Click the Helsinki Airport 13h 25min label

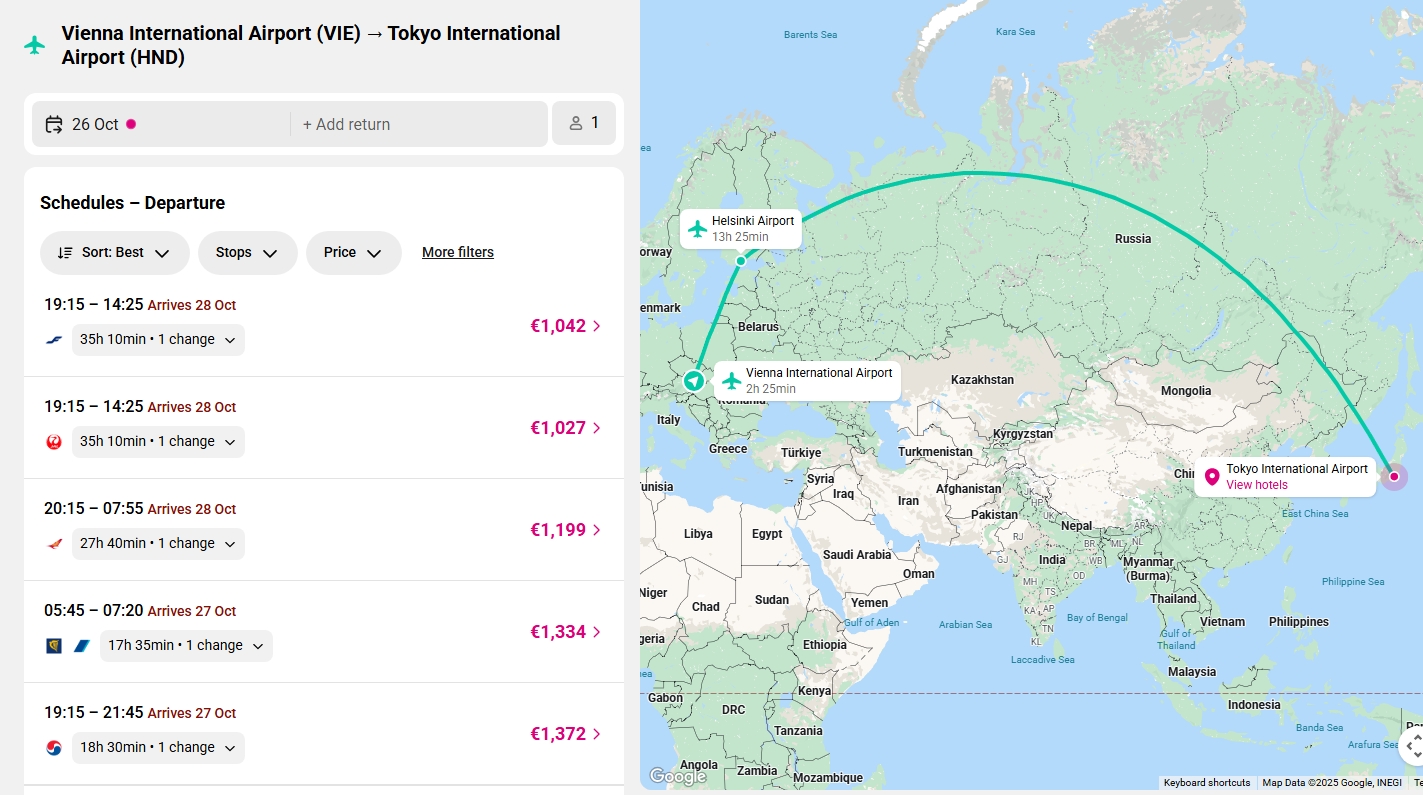pos(740,229)
